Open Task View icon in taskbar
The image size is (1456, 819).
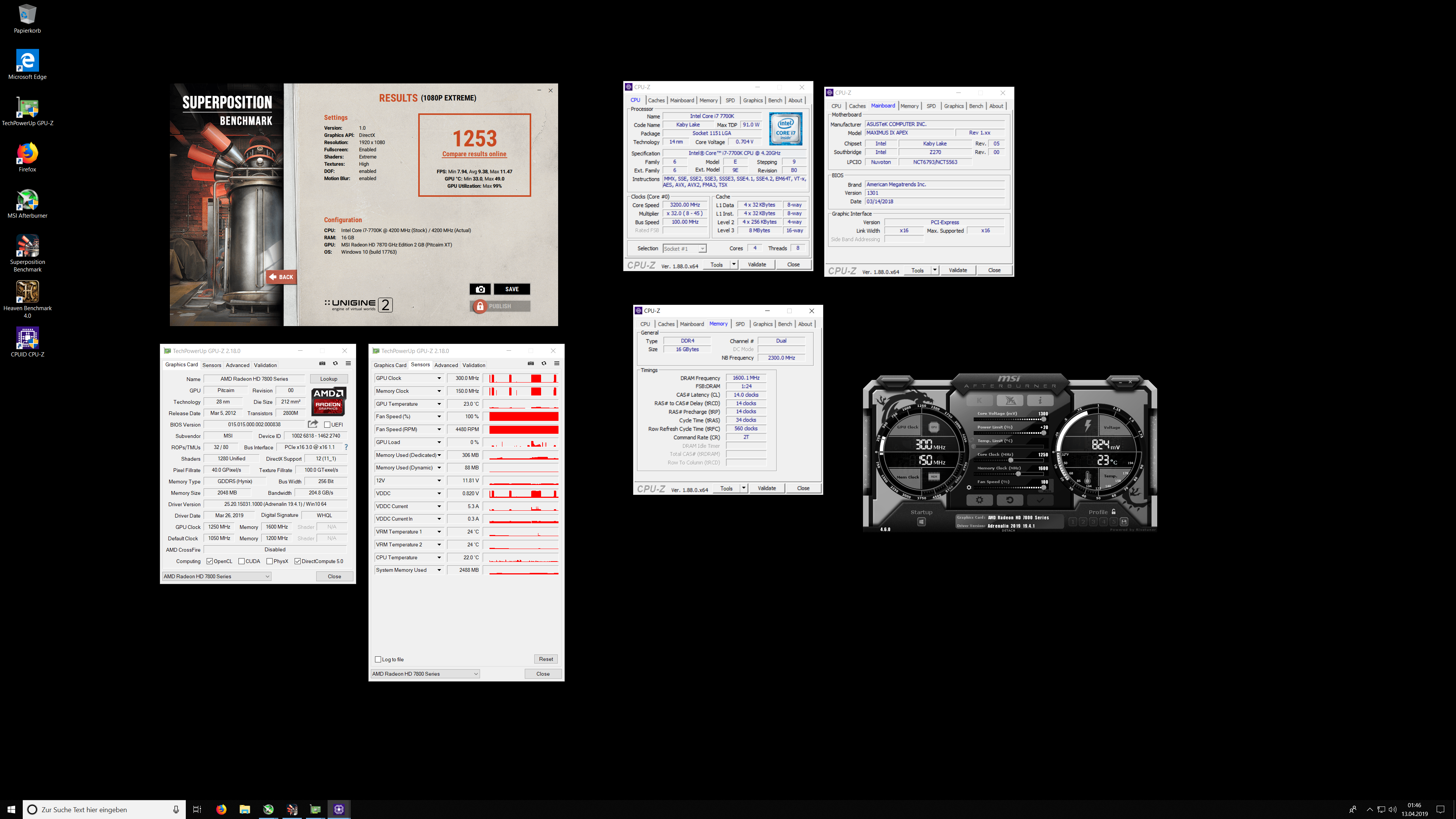197,810
